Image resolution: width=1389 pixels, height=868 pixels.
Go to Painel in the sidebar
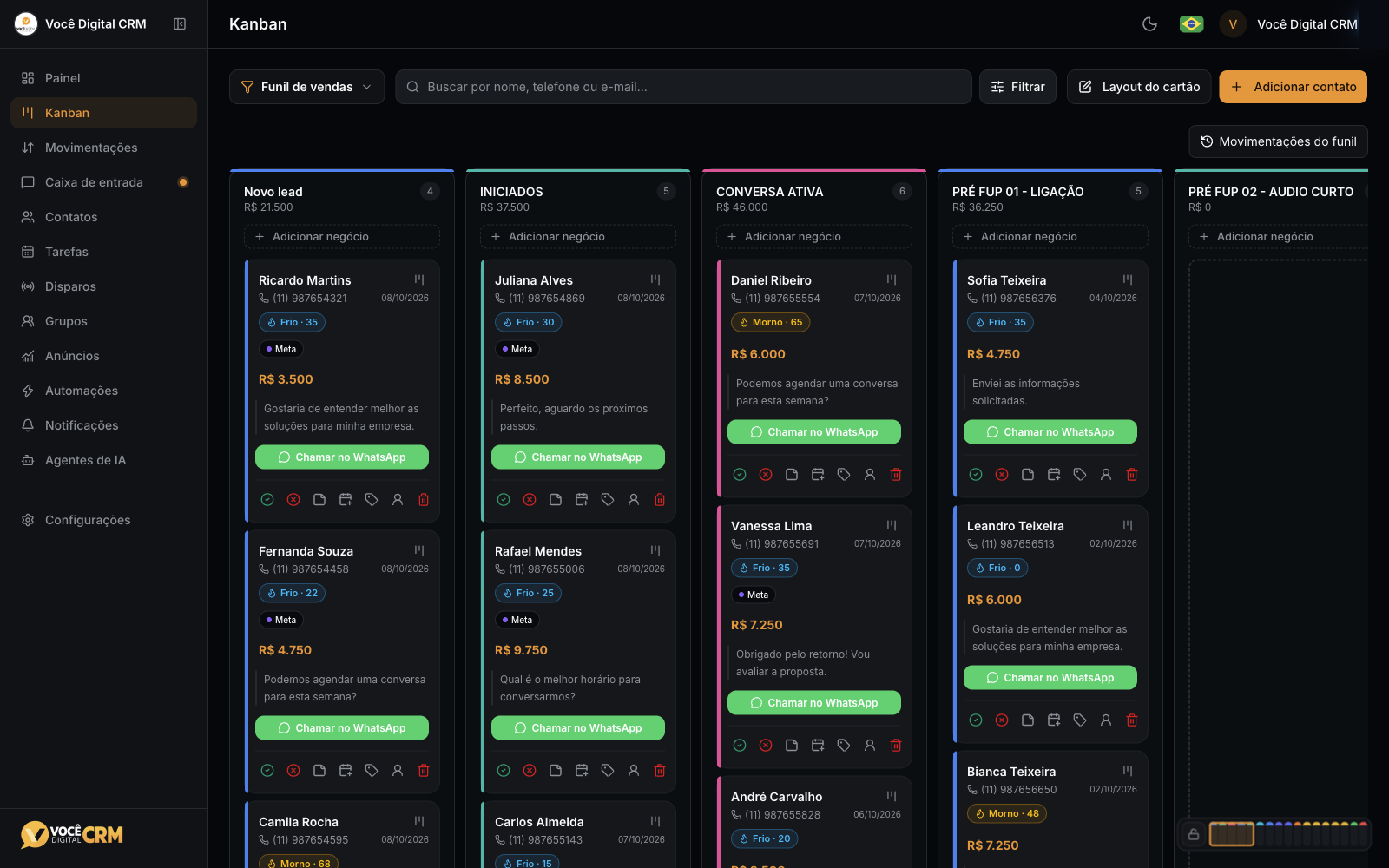103,78
